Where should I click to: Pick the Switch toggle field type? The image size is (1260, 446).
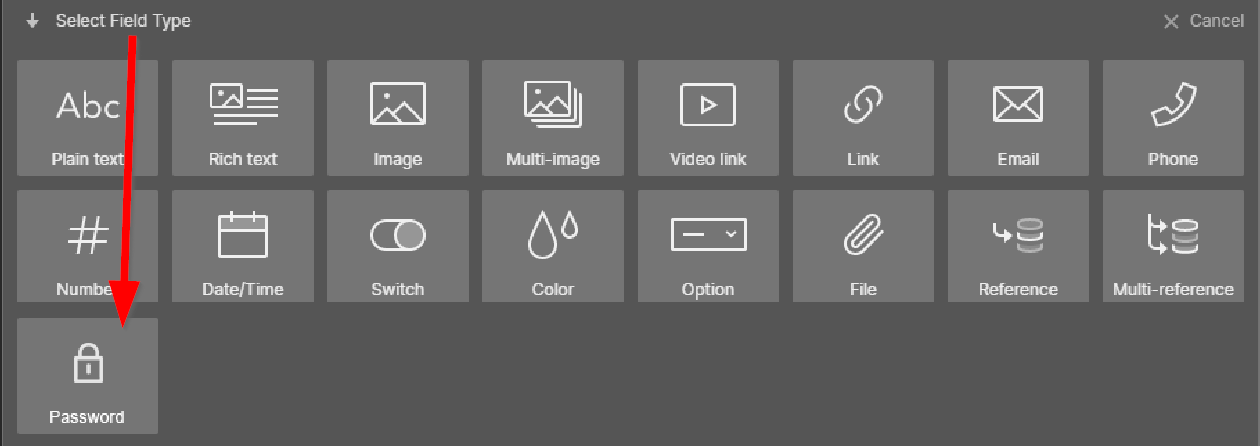pyautogui.click(x=398, y=246)
